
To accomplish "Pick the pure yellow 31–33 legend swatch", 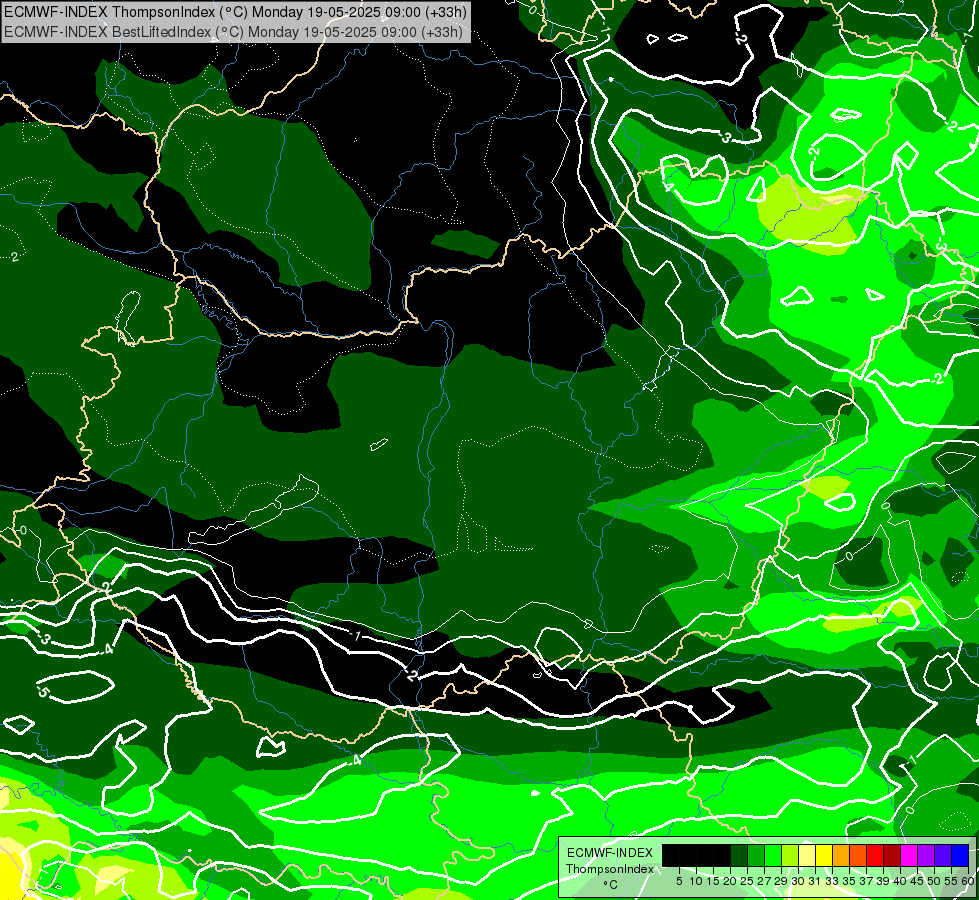I will point(824,856).
